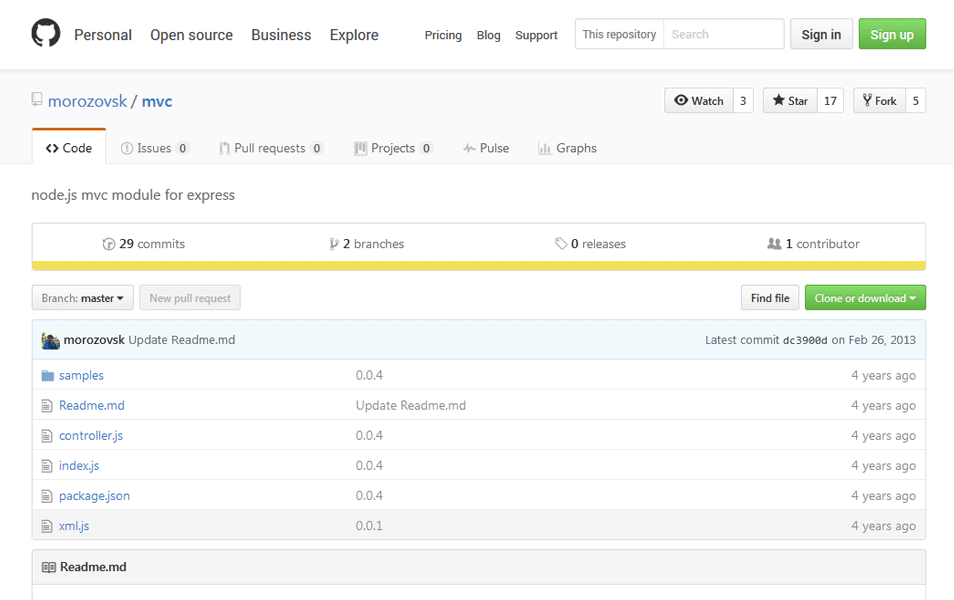Click the samples folder icon

[47, 375]
